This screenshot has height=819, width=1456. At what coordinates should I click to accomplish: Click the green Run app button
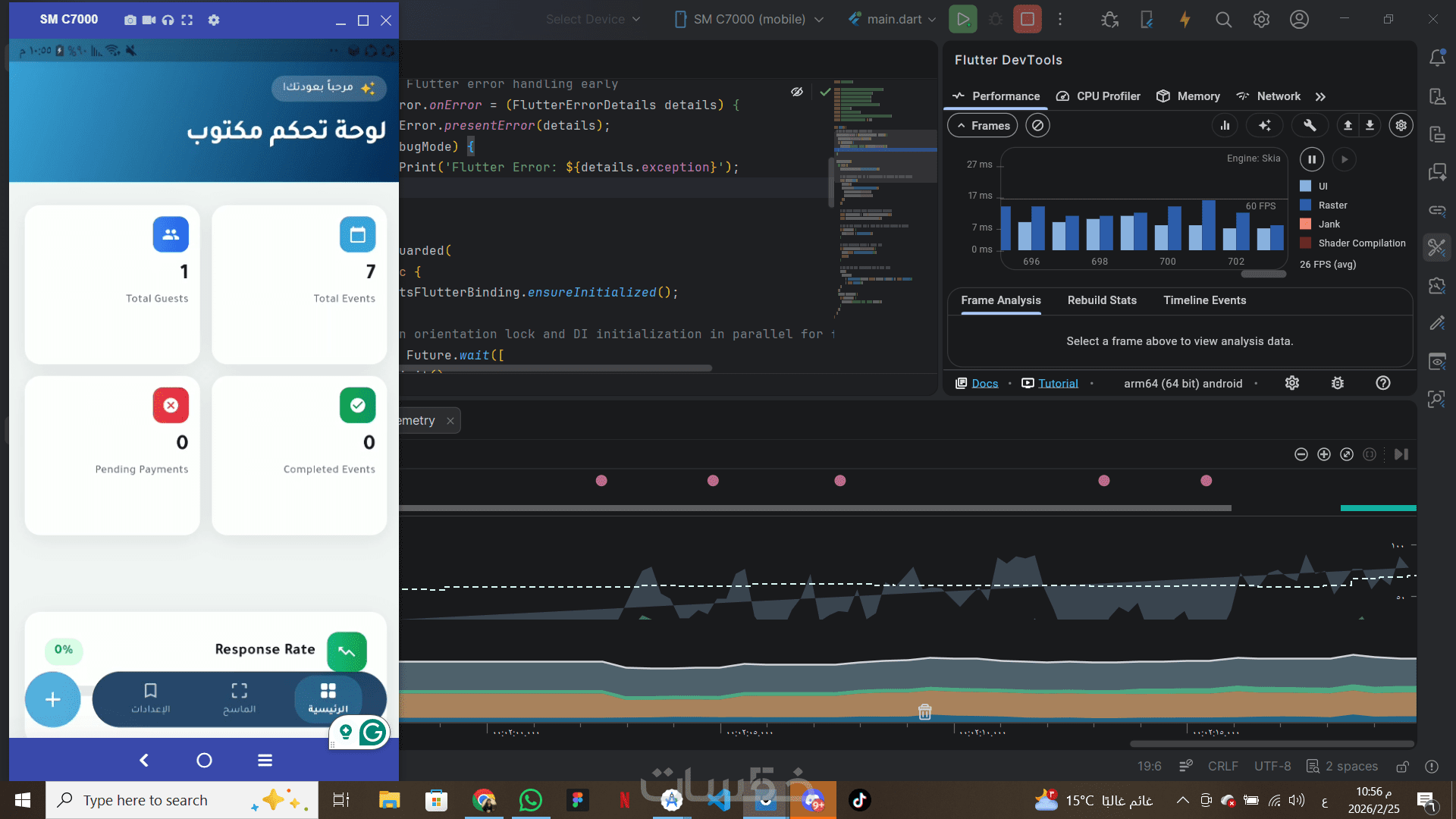pyautogui.click(x=962, y=19)
